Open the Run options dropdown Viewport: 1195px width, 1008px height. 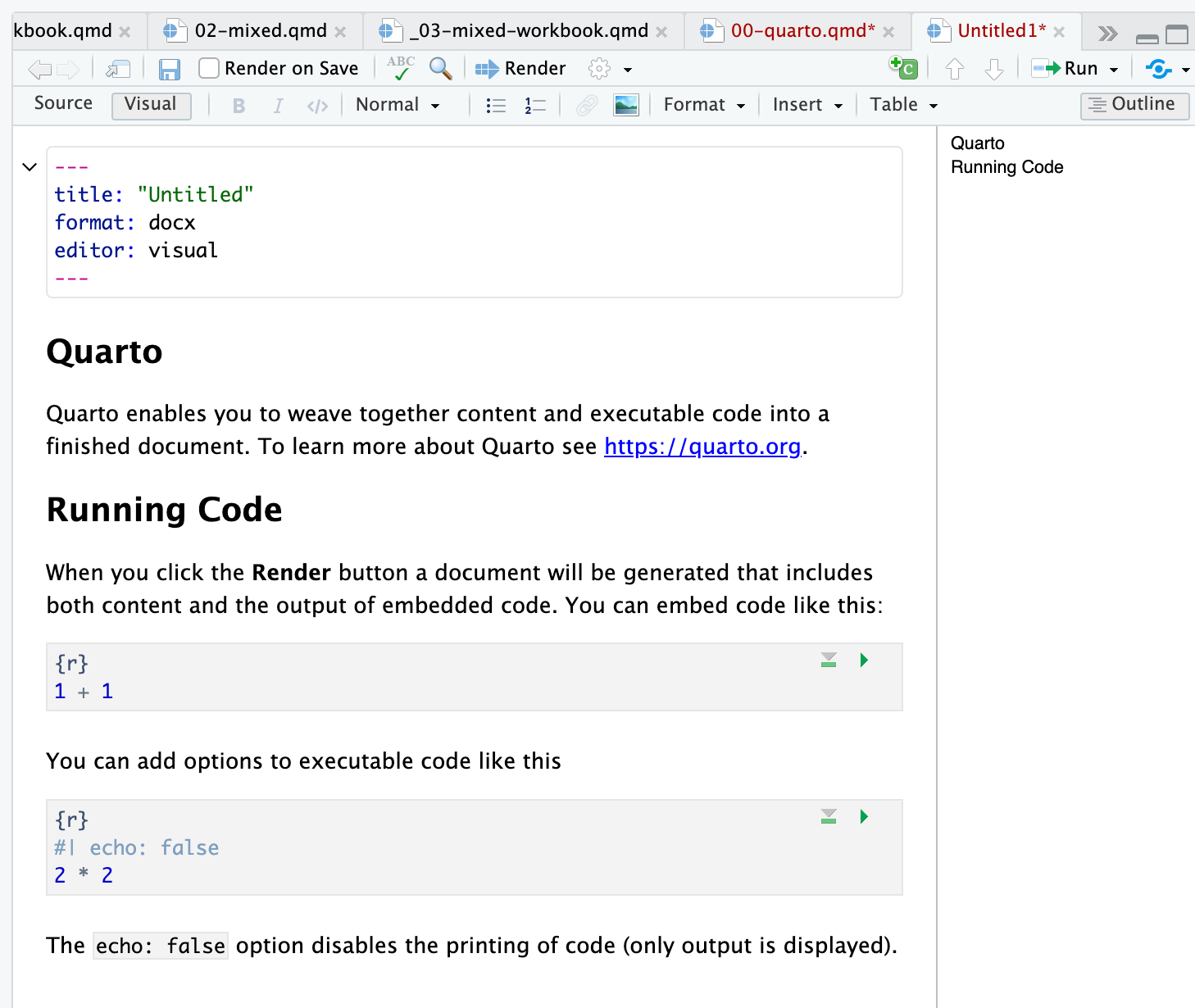[1114, 70]
